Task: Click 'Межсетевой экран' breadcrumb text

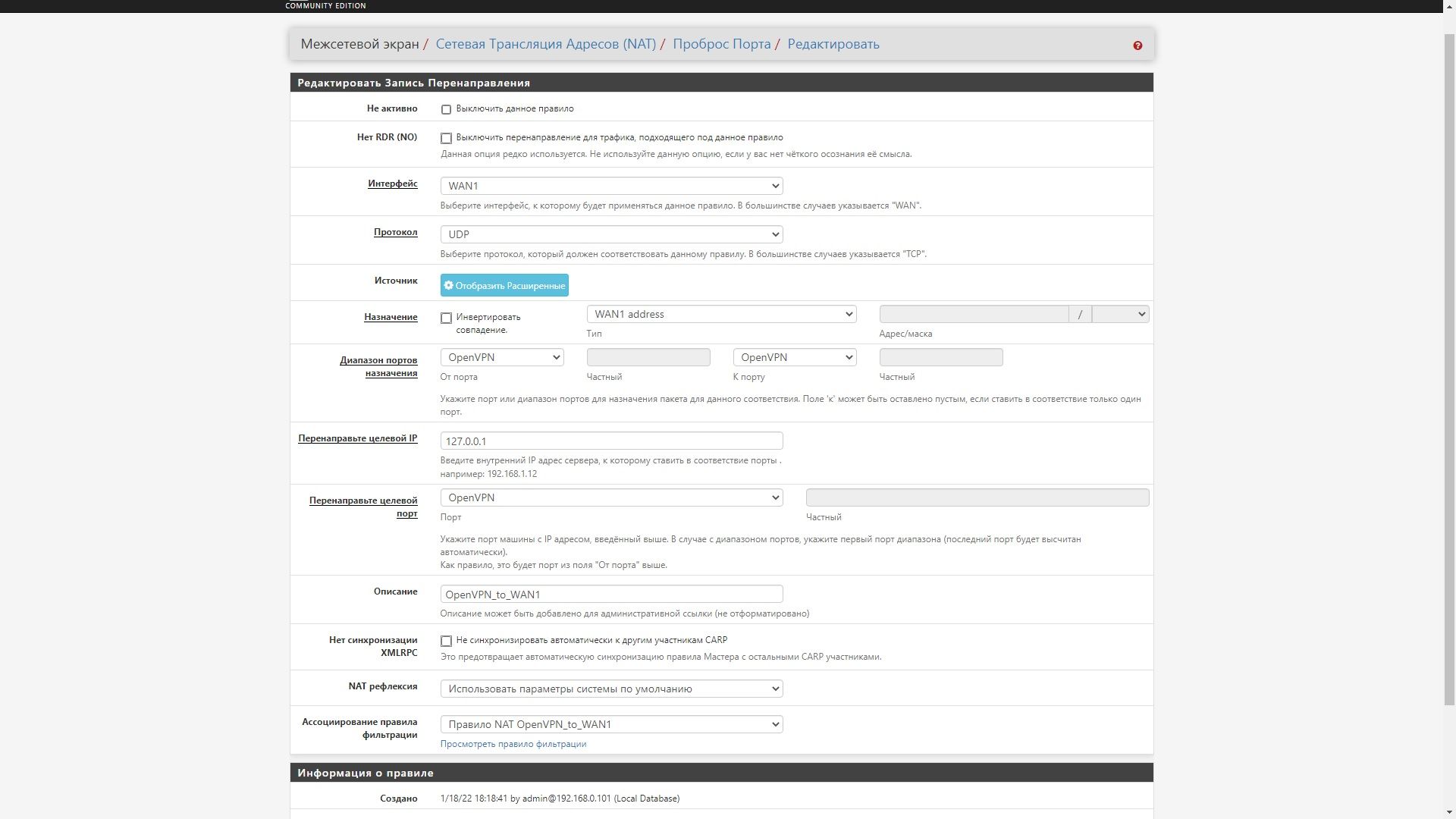Action: click(x=359, y=44)
